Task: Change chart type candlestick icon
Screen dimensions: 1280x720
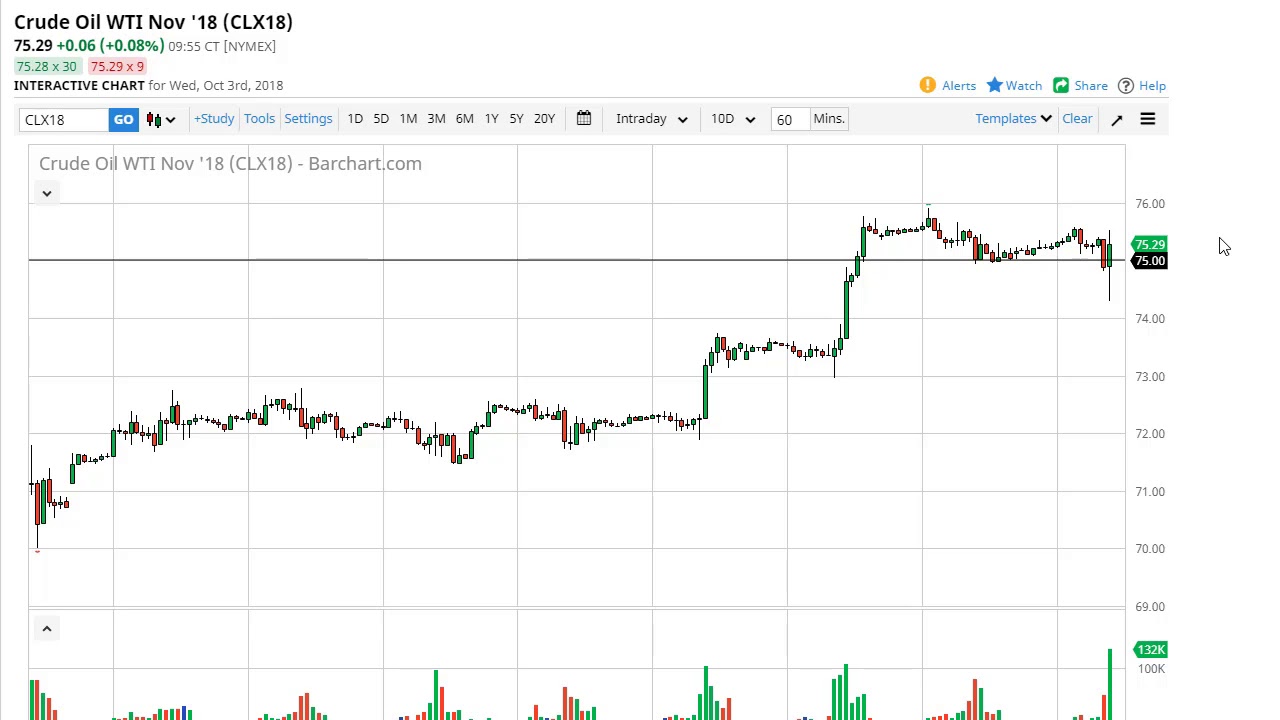Action: coord(161,119)
